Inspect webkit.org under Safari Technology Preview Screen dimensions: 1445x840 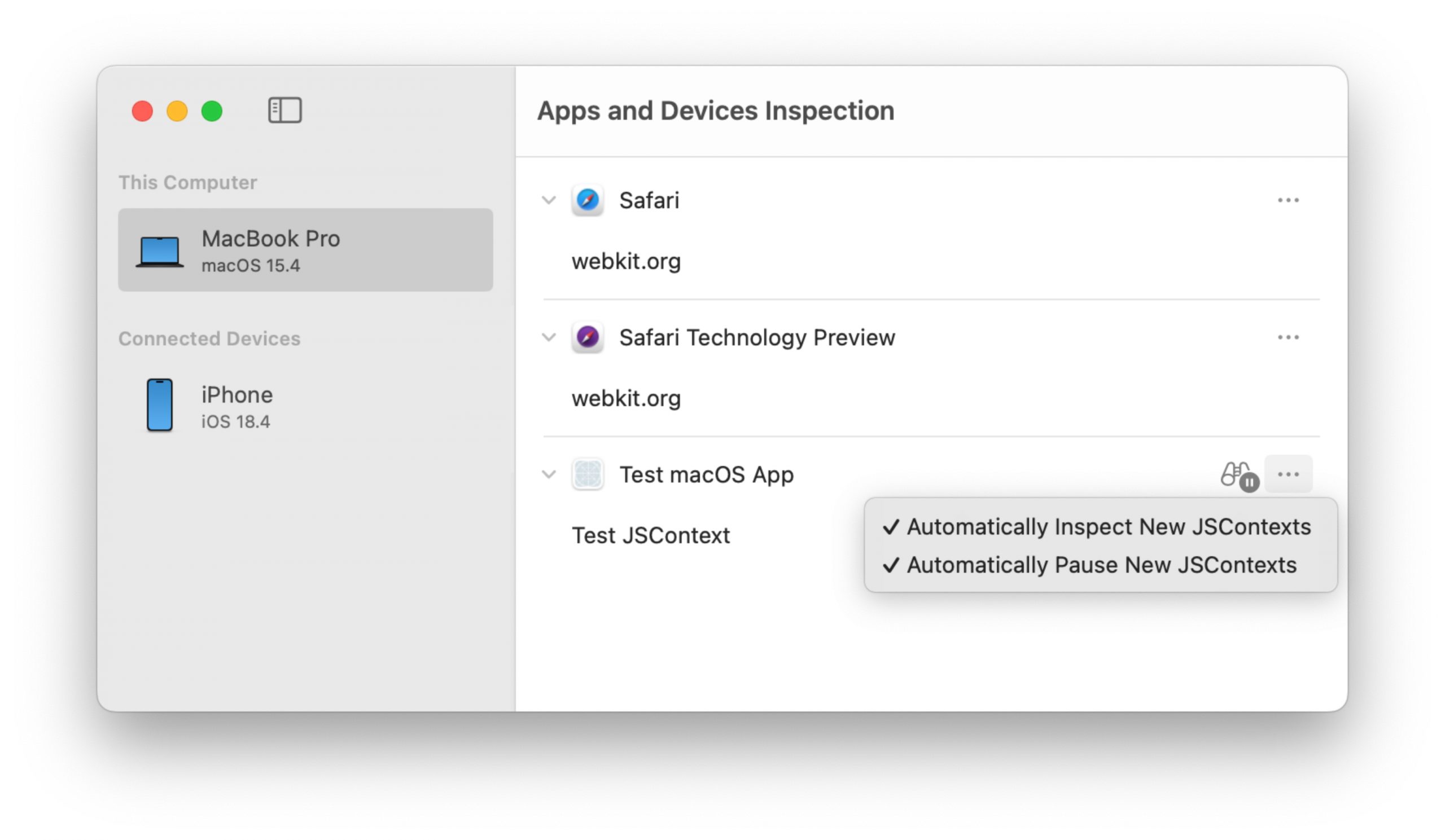point(625,398)
